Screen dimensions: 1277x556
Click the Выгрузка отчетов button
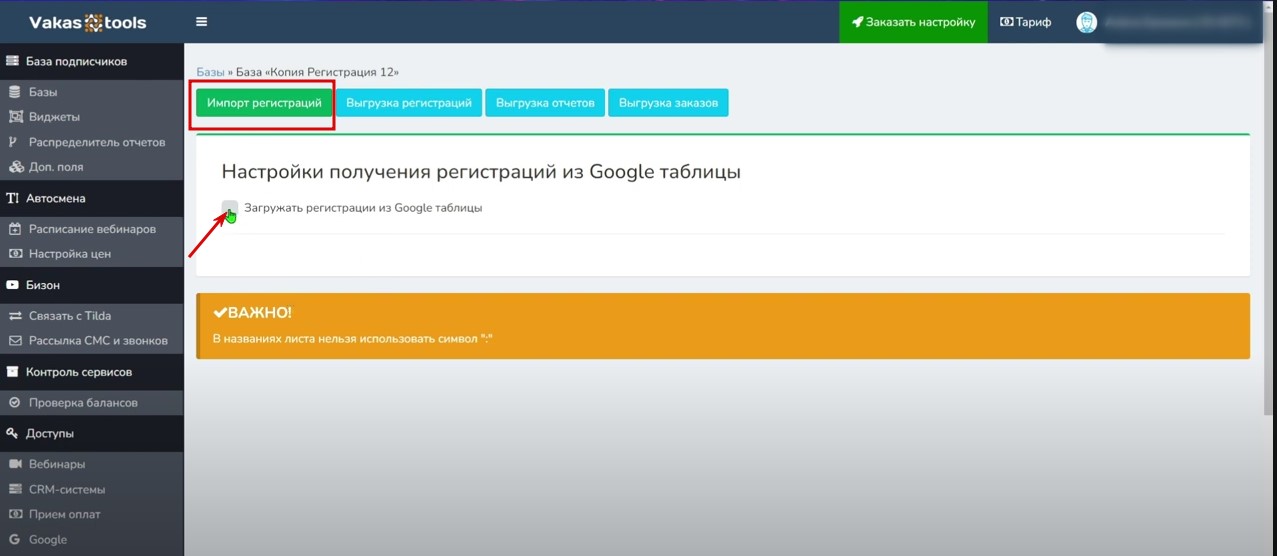(545, 103)
